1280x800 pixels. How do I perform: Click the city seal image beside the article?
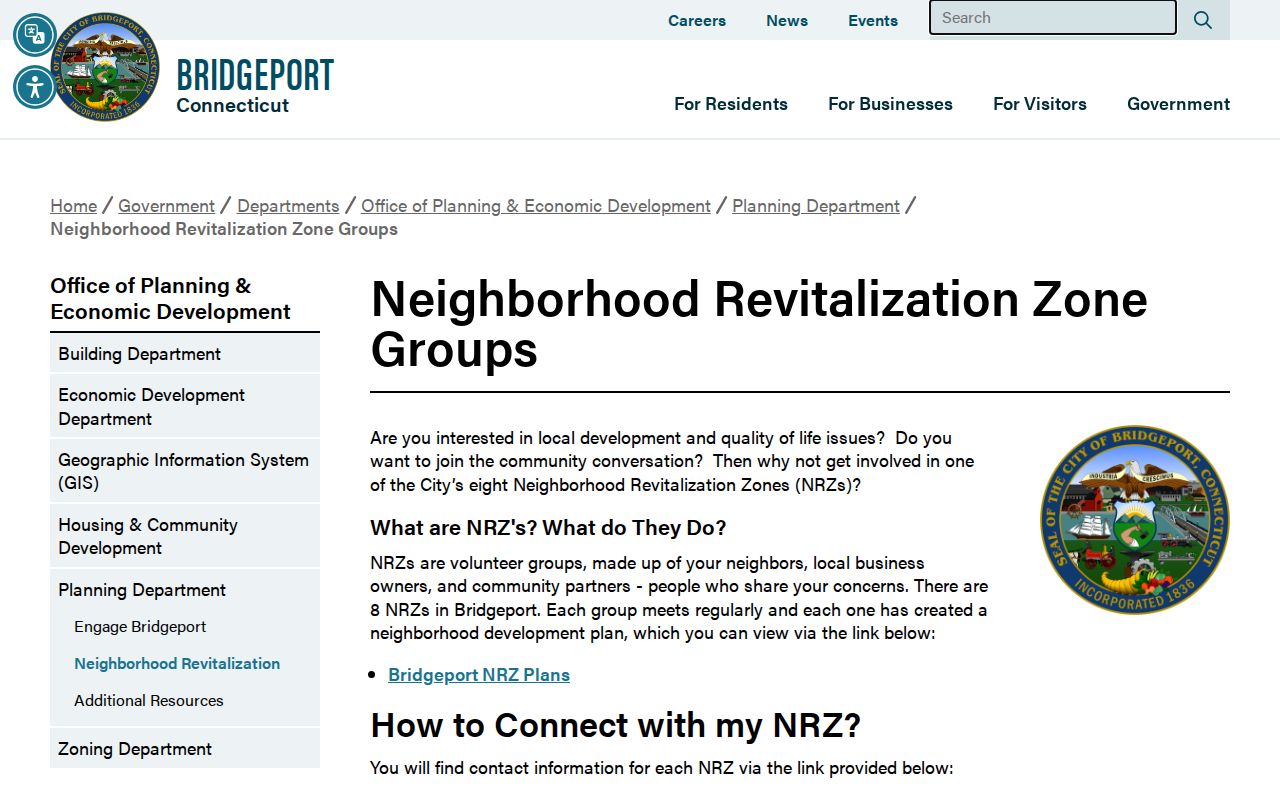pyautogui.click(x=1134, y=520)
